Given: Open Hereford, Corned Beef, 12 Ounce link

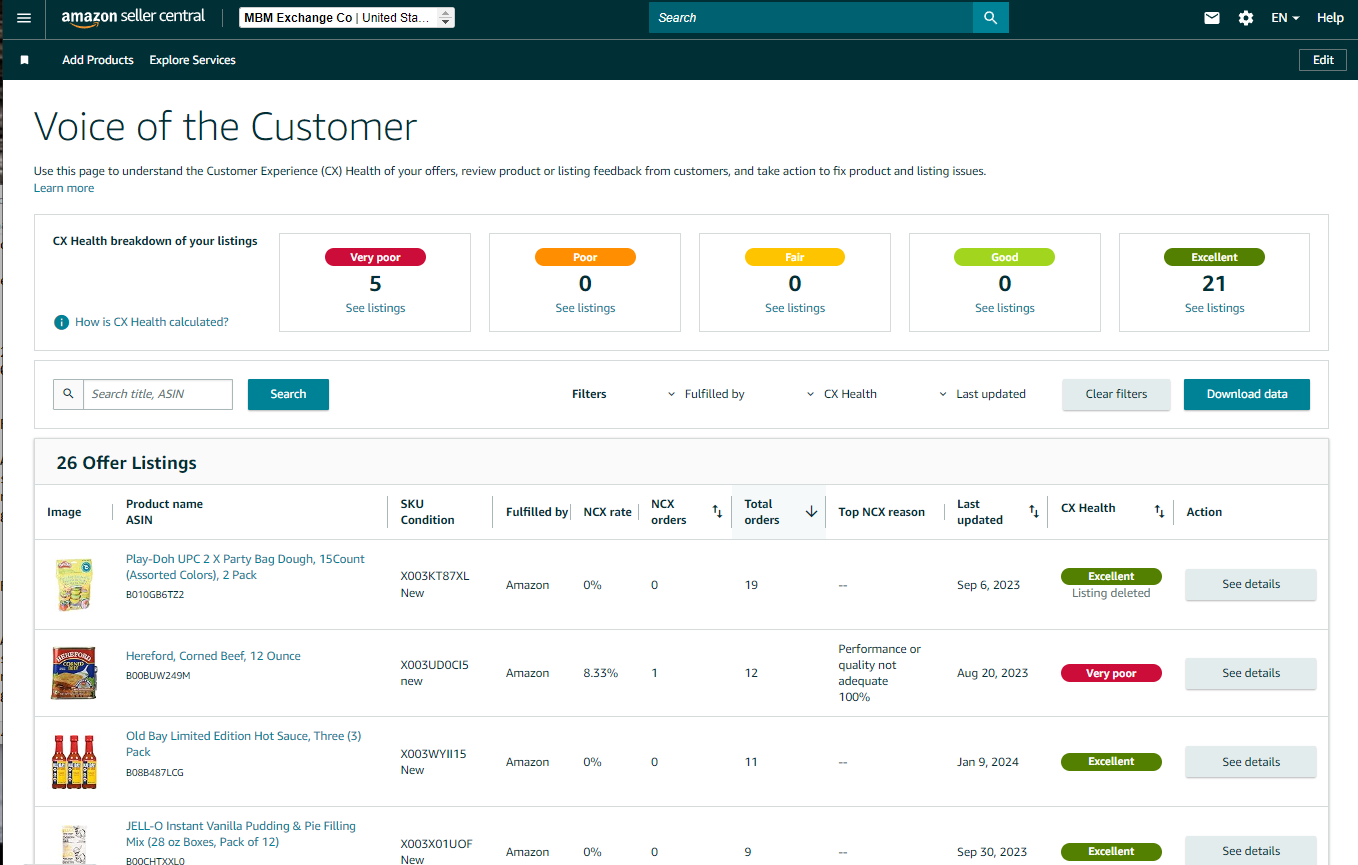Looking at the screenshot, I should coord(213,656).
